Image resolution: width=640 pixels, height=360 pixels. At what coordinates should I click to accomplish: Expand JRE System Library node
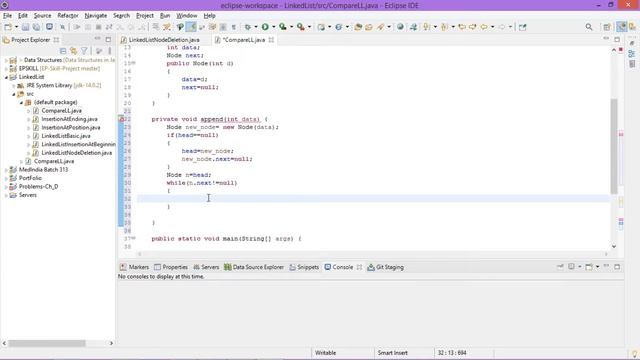tap(13, 85)
